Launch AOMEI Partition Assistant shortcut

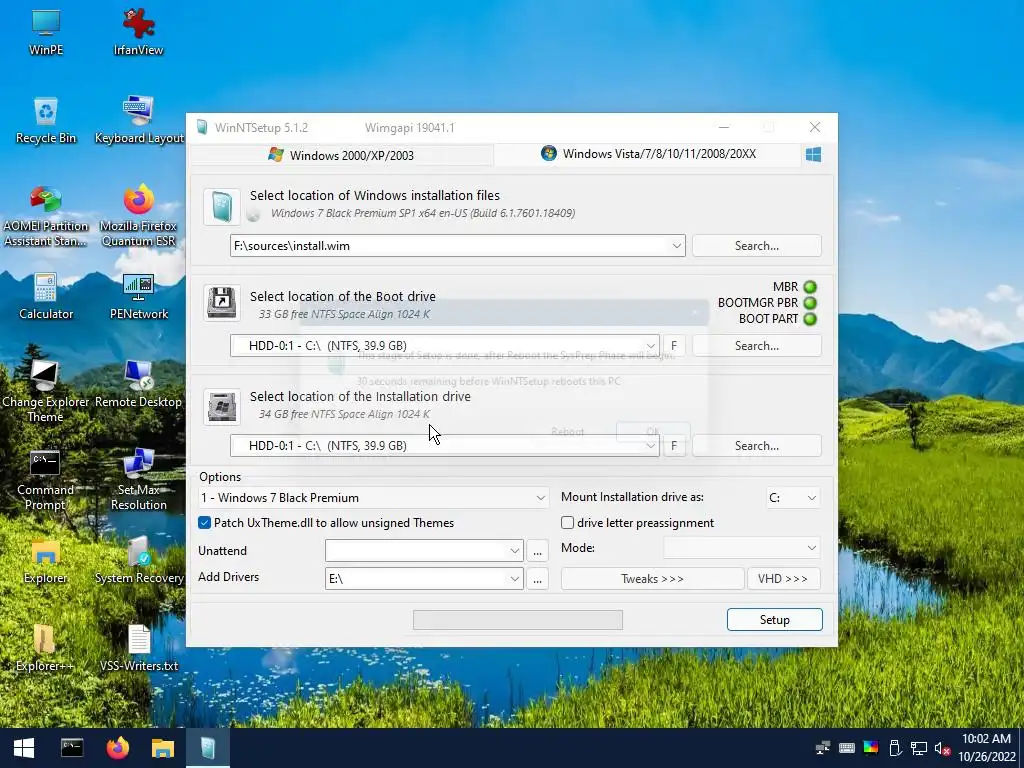46,216
